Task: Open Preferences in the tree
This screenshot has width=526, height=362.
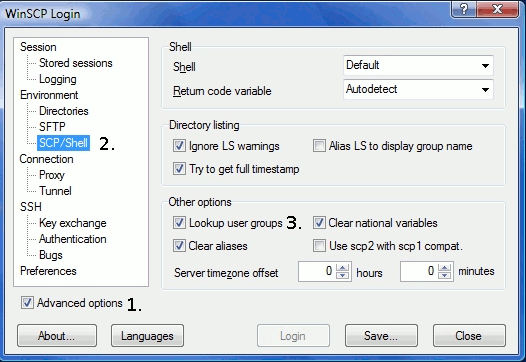Action: [x=48, y=271]
